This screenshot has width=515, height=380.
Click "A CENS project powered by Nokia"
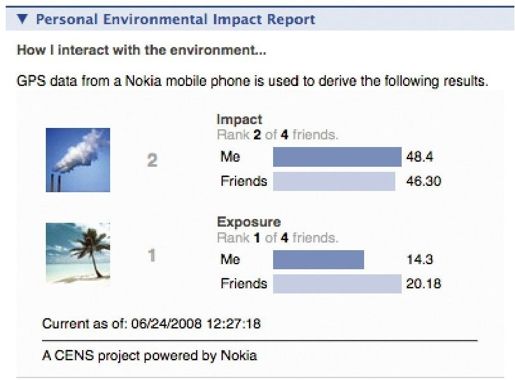(x=149, y=356)
